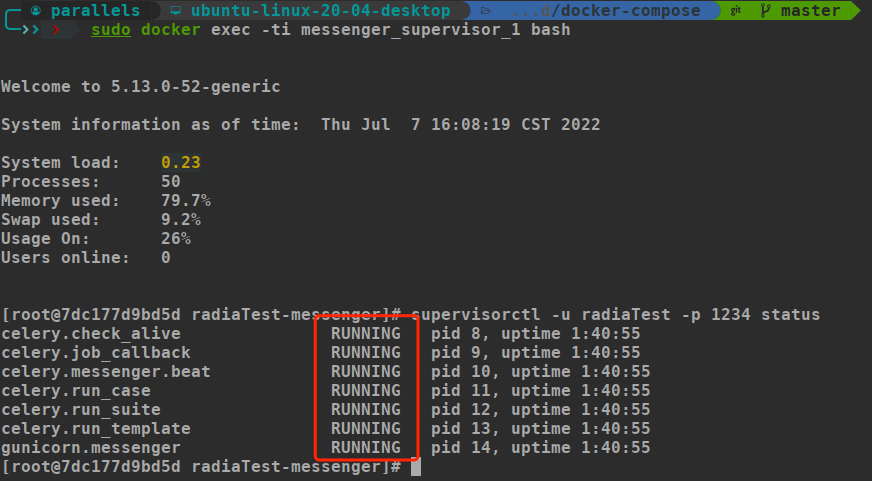Image resolution: width=872 pixels, height=481 pixels.
Task: Click the ubuntu-linux-20-04-desktop hostname segment
Action: coord(320,10)
